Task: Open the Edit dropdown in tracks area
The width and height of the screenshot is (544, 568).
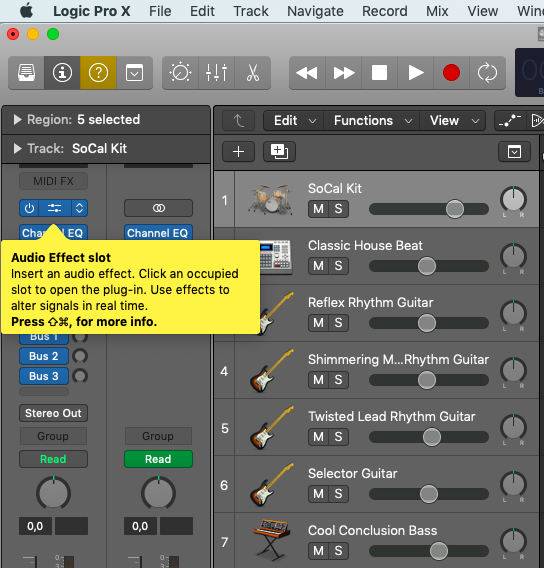Action: [294, 120]
